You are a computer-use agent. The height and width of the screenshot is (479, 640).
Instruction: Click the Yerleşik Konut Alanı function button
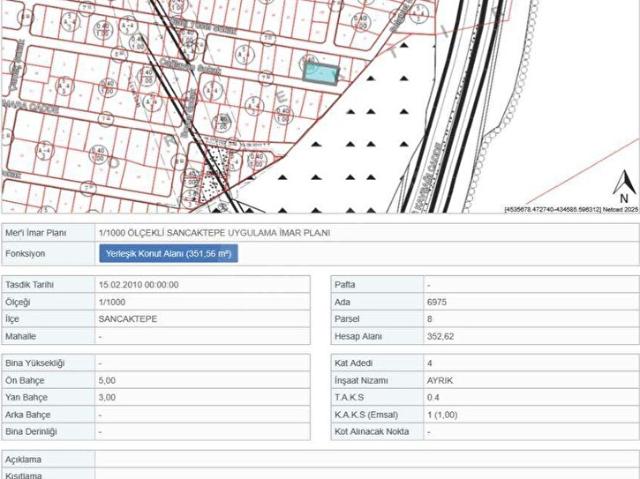pyautogui.click(x=168, y=254)
